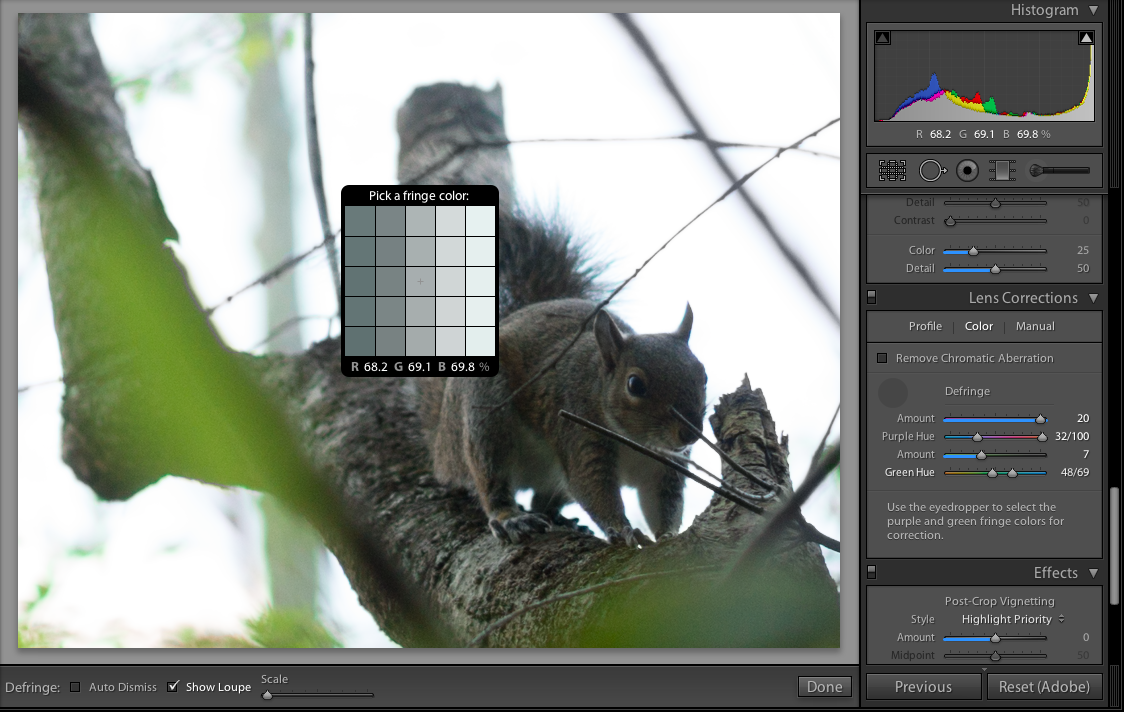Select the Graduated Filter tool
Screen dimensions: 1124x712
[1001, 171]
